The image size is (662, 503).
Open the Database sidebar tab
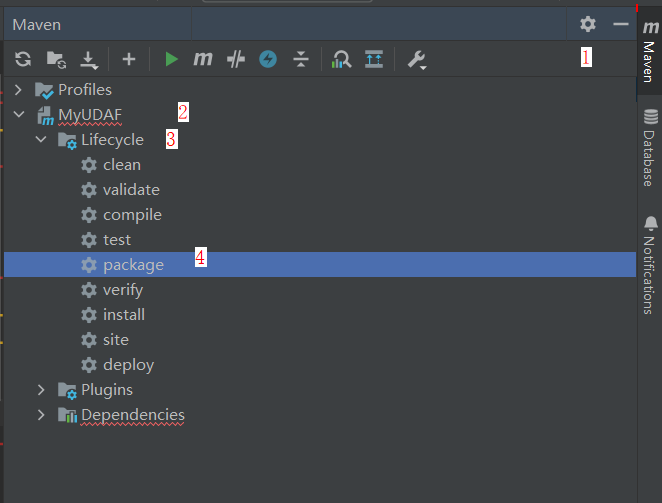[x=649, y=148]
